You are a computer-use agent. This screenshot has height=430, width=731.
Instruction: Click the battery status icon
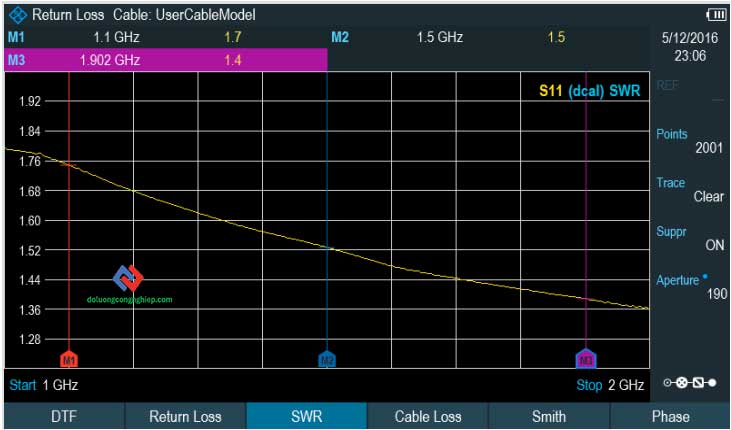tap(716, 15)
